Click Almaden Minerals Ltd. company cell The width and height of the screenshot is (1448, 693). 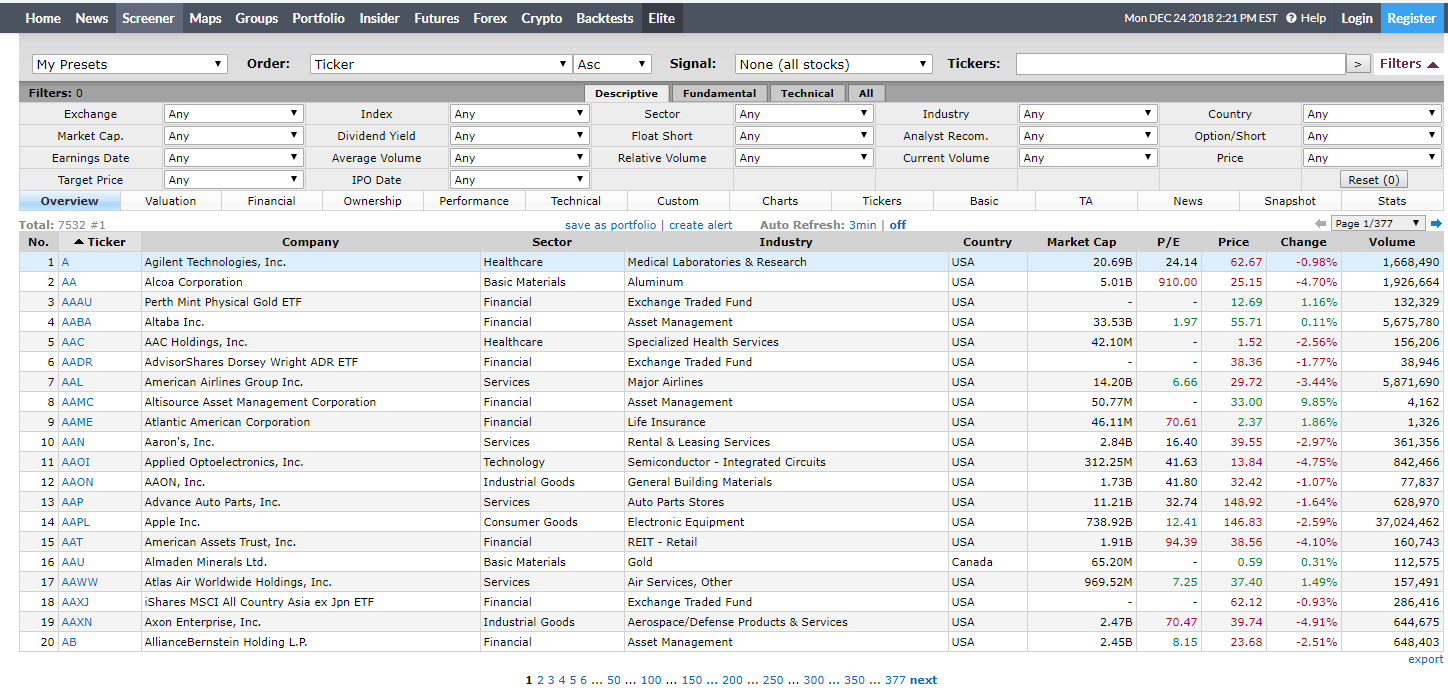pyautogui.click(x=311, y=562)
